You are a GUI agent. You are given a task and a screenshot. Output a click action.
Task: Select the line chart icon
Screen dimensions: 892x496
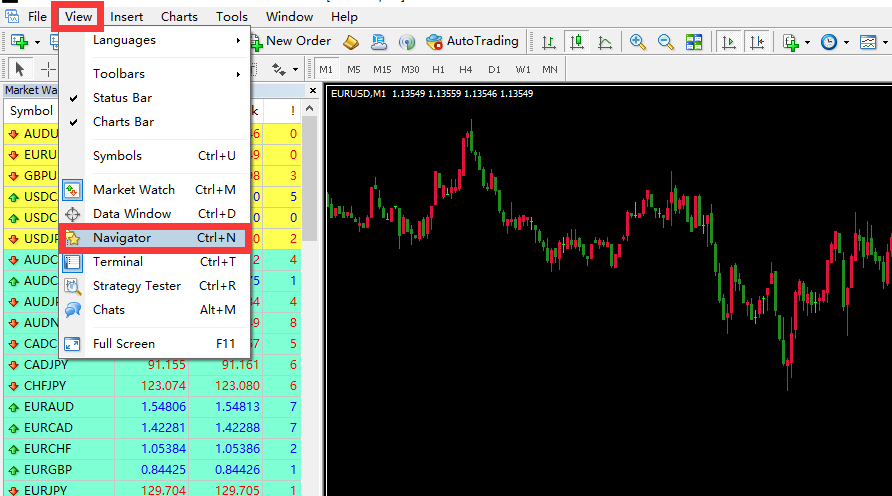click(x=605, y=42)
